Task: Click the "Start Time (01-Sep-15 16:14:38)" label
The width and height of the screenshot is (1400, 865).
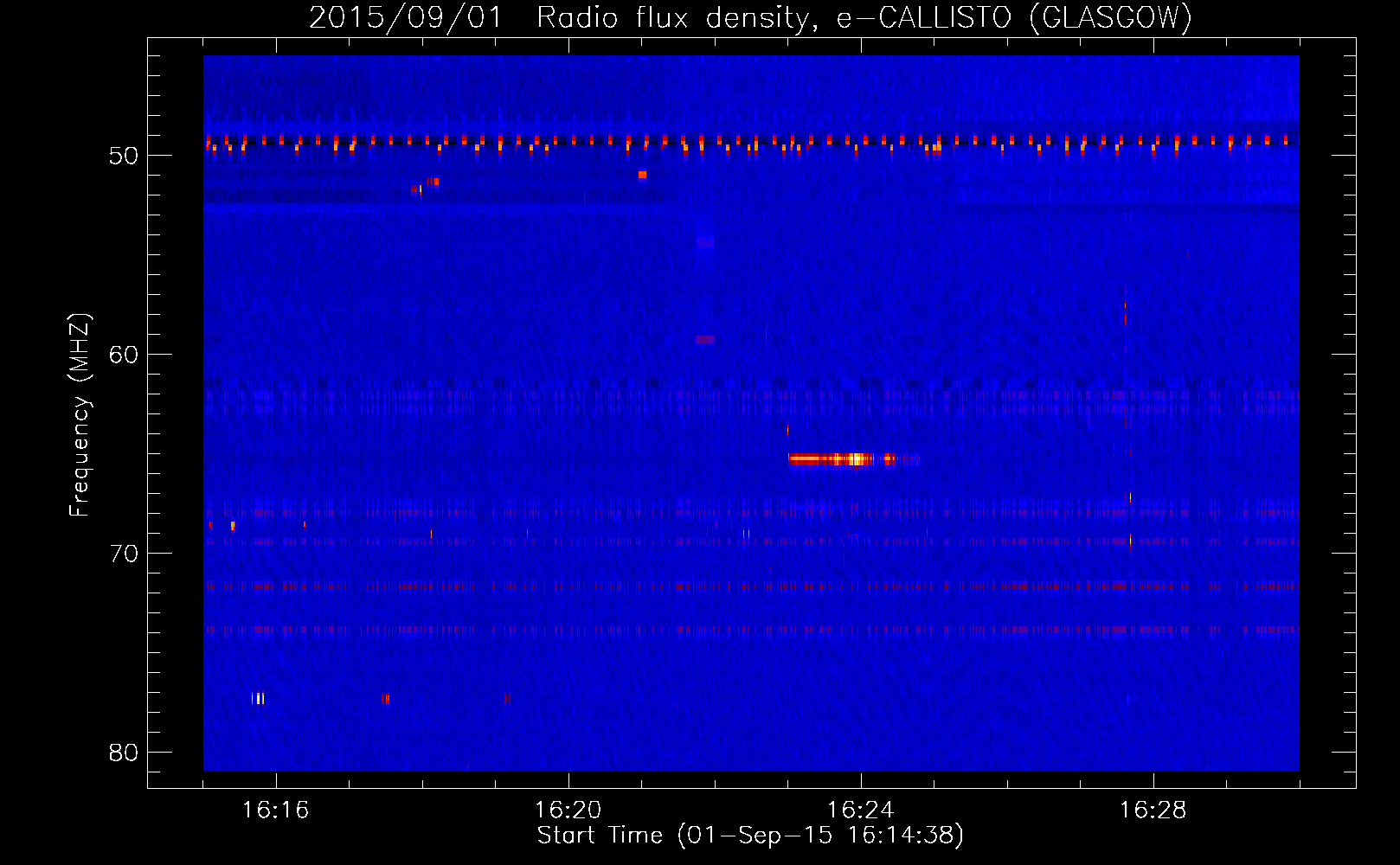Action: (750, 836)
